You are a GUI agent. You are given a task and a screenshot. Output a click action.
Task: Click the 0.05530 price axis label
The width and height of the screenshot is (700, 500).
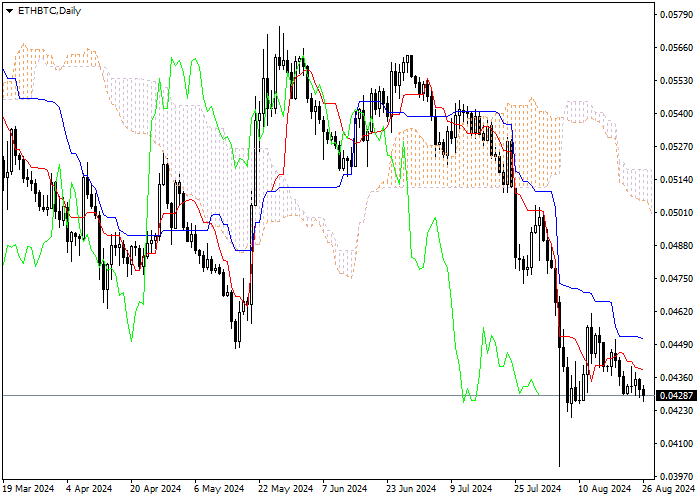(x=676, y=81)
